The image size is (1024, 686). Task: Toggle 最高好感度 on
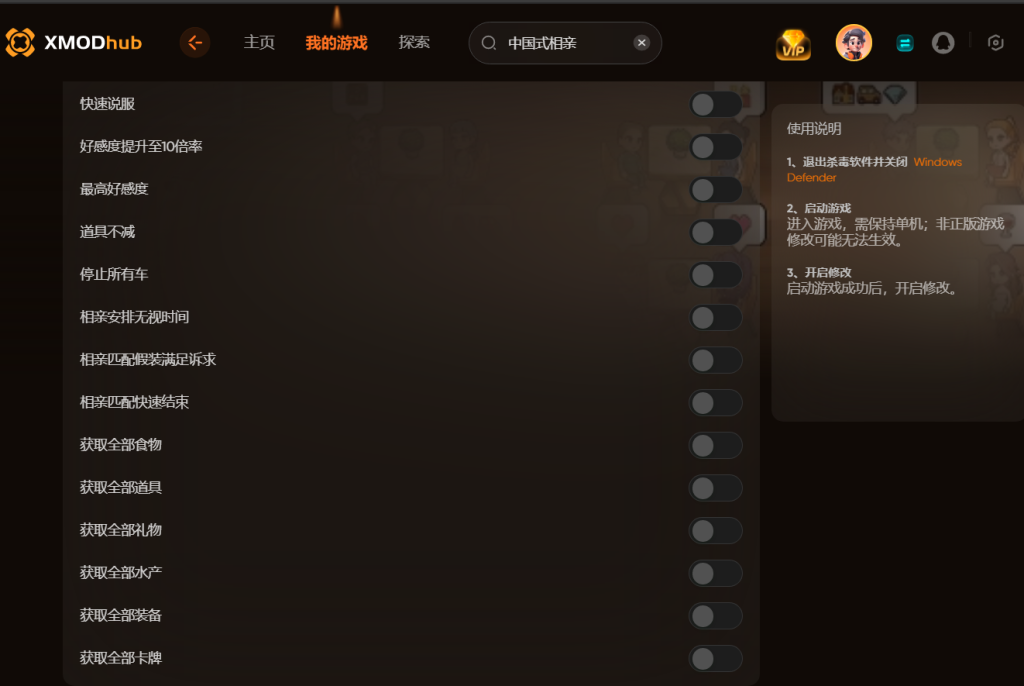coord(716,189)
